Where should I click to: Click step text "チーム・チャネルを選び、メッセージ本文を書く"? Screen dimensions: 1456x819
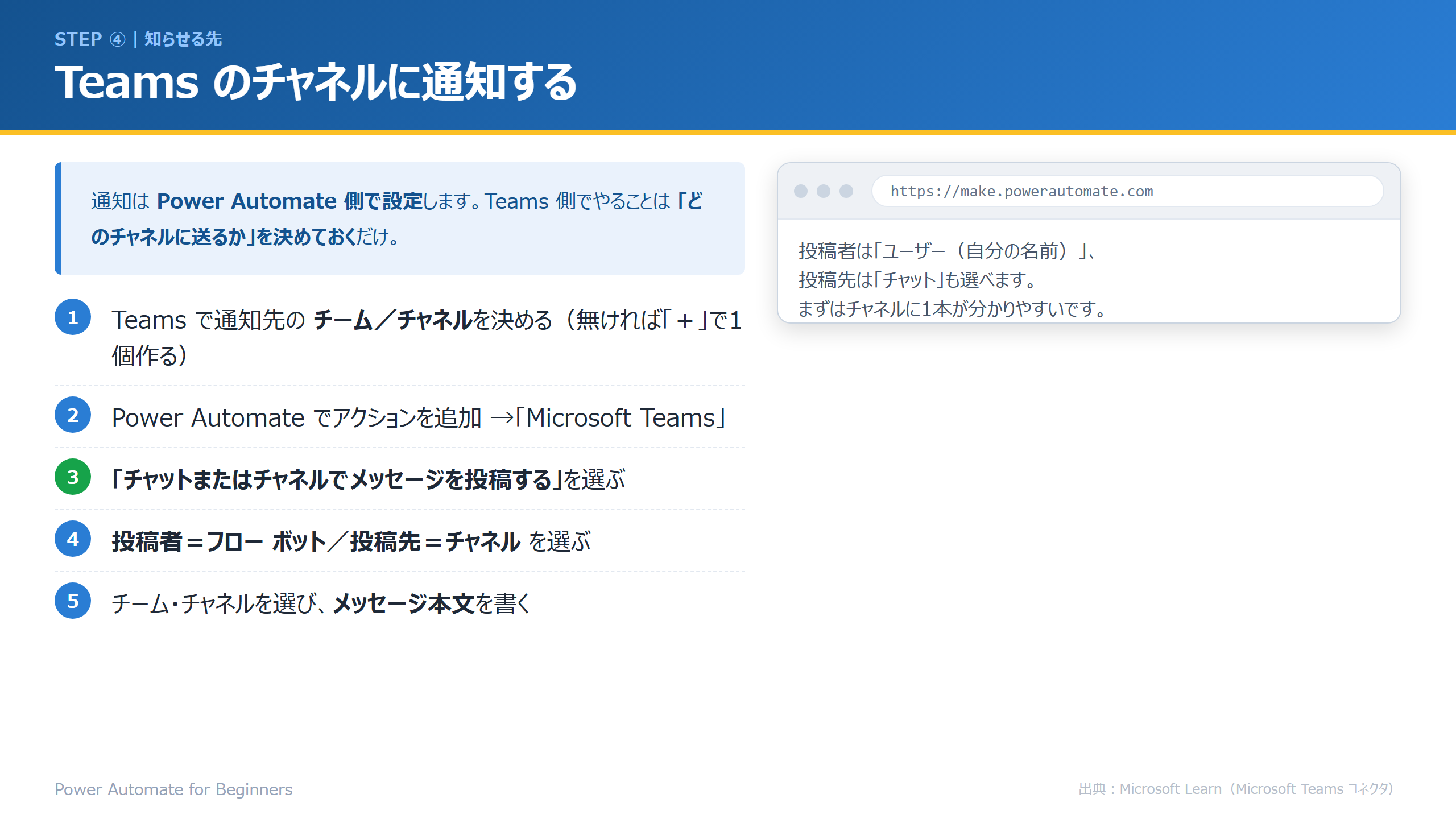[321, 603]
